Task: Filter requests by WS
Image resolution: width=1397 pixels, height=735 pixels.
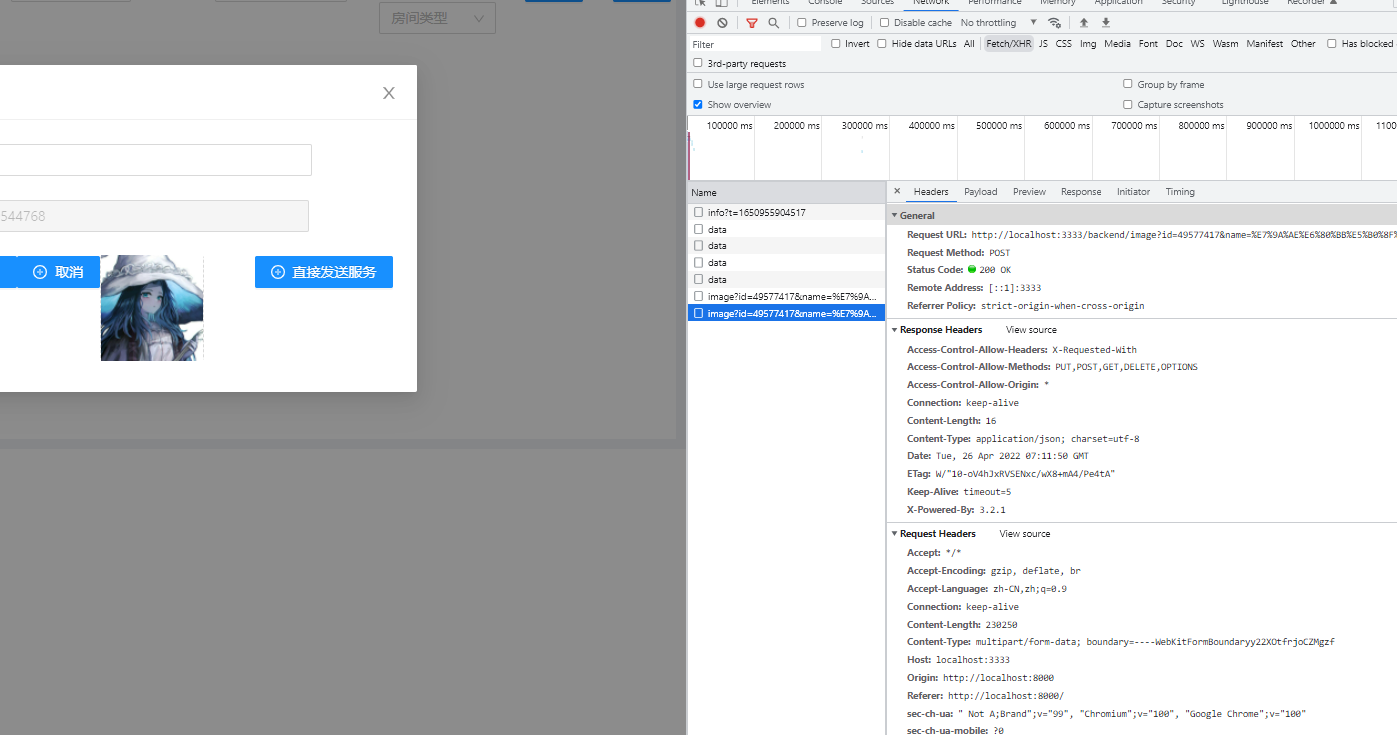Action: 1198,44
